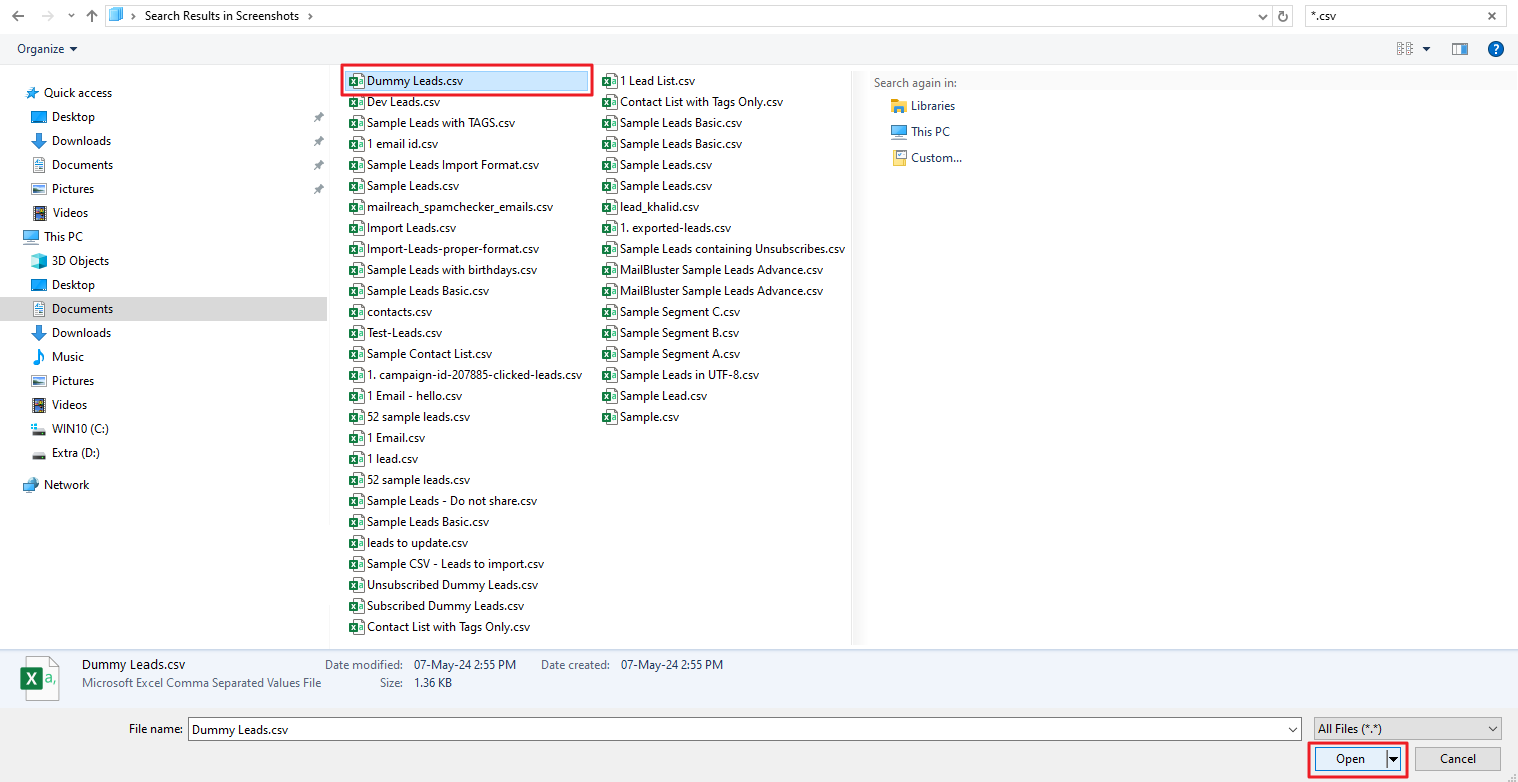Expand the All Files type dropdown

[1407, 729]
